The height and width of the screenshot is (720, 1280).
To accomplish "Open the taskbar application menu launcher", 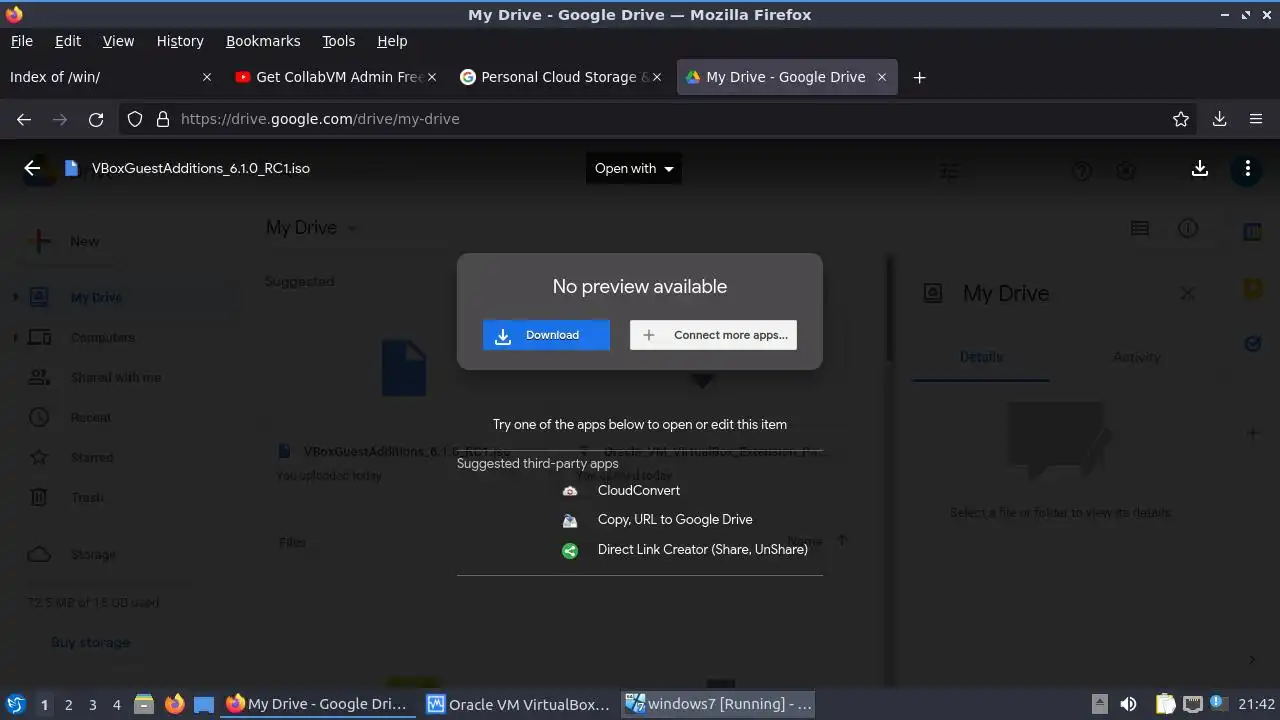I will (15, 704).
